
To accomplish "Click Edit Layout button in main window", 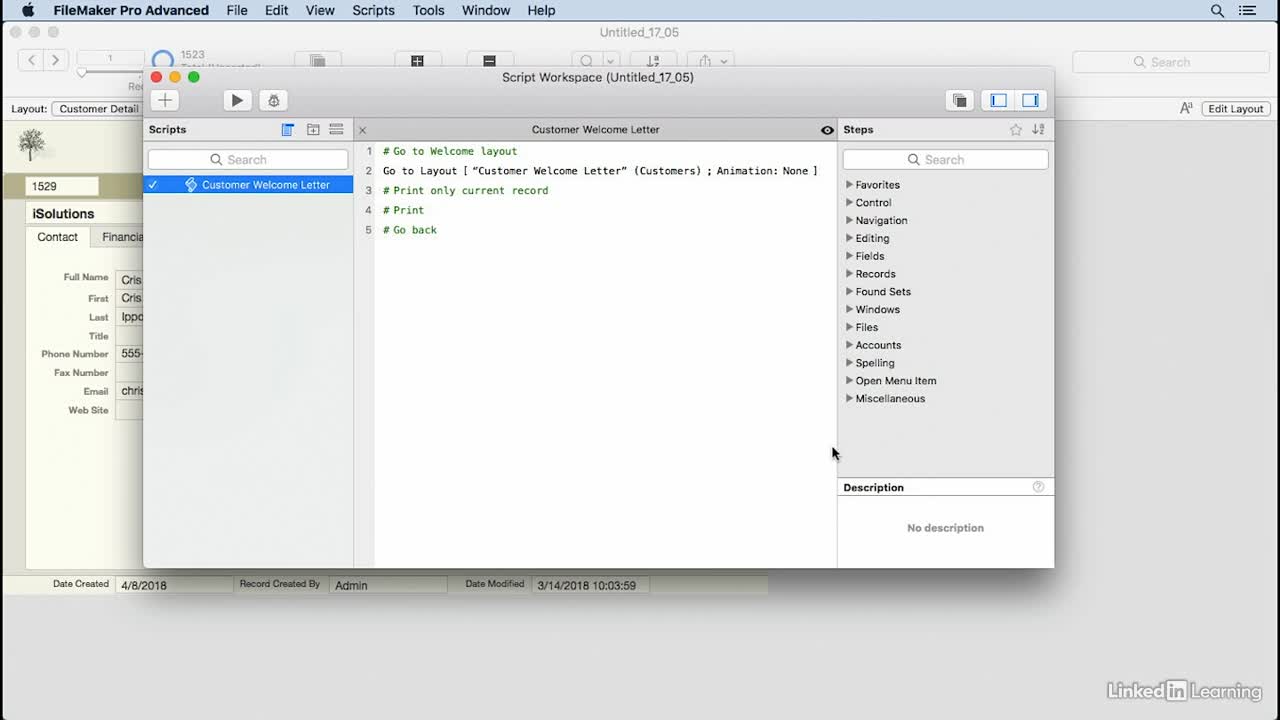I will pos(1235,109).
